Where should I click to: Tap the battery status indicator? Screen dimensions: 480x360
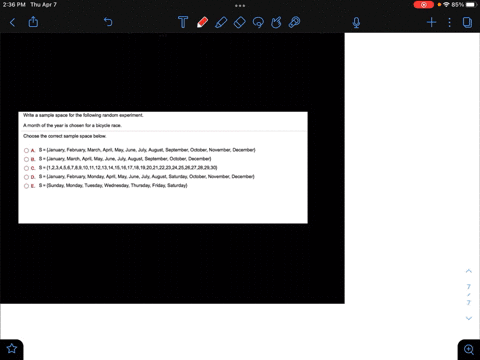(464, 5)
